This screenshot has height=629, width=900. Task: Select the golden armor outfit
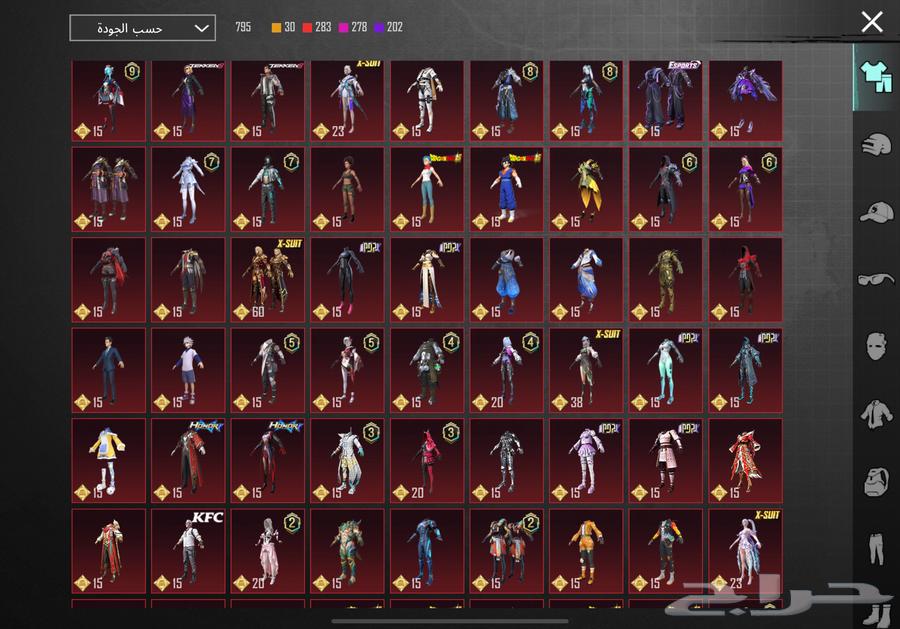[666, 279]
